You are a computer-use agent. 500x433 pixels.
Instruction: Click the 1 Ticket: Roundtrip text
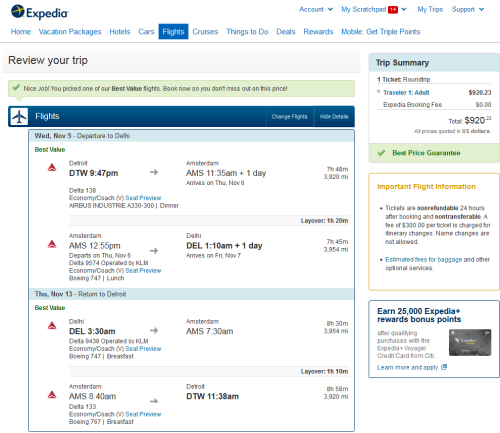tap(403, 79)
